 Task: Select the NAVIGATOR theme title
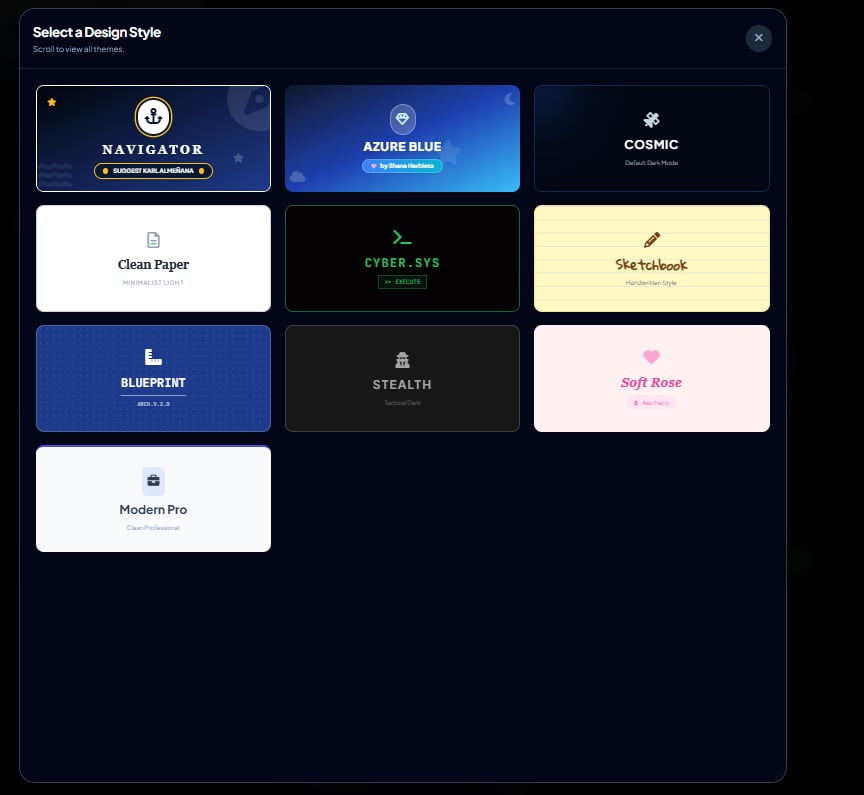click(153, 149)
